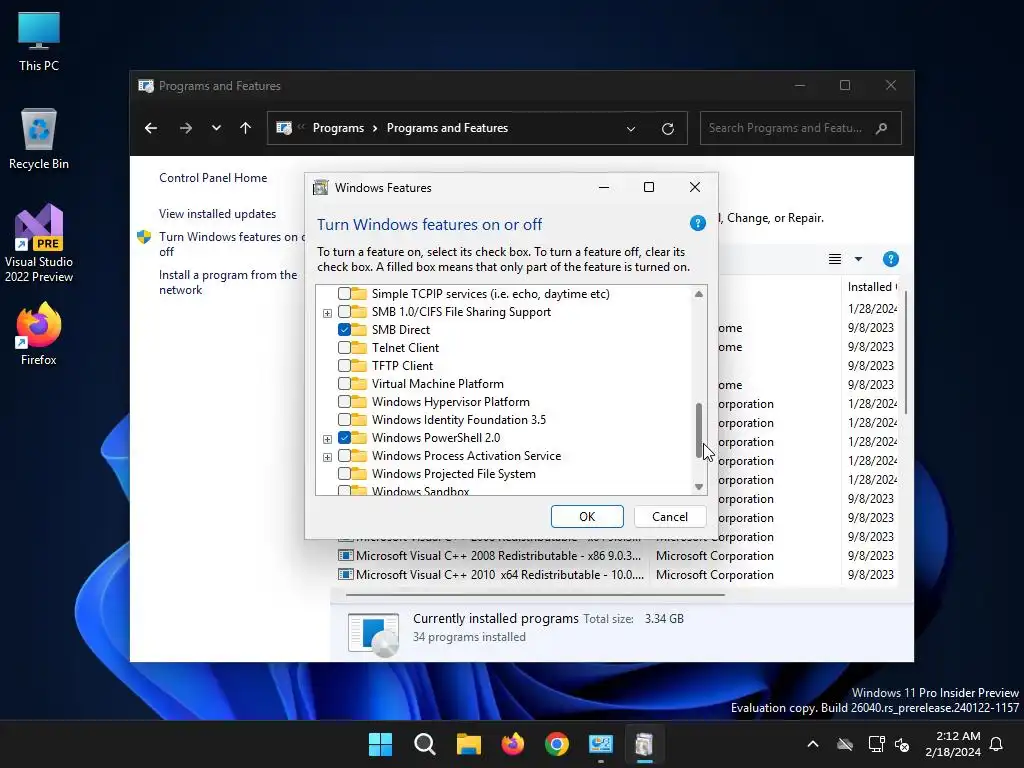Select Microsoft Visual C++ 2008 x86 program icon

pyautogui.click(x=345, y=556)
